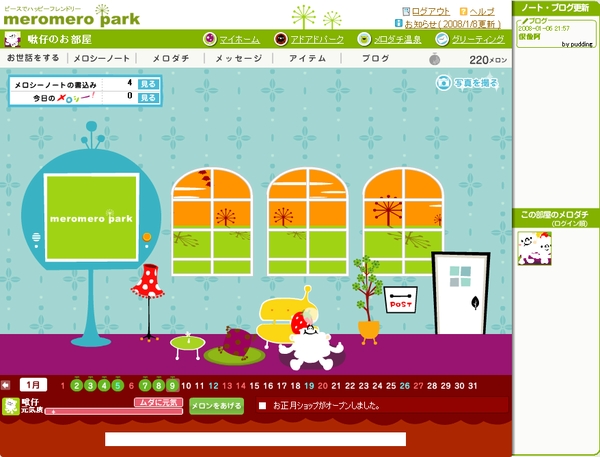Click the meromero park TV screen
600x457 pixels.
91,217
